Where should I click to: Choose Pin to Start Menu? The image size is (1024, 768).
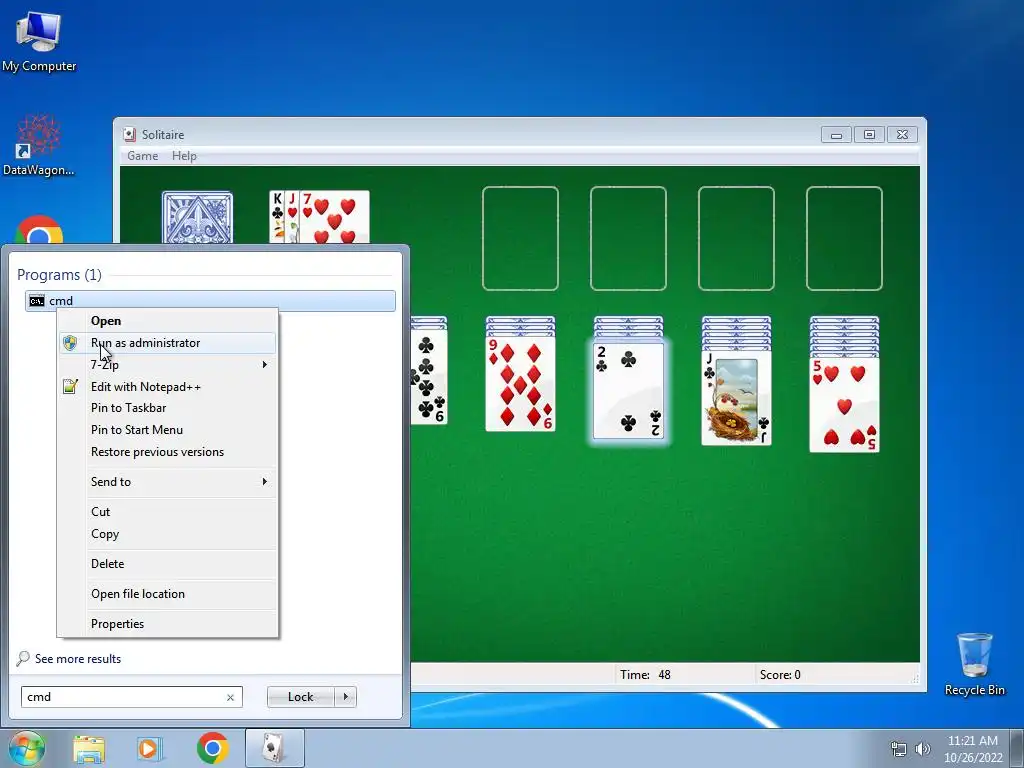coord(168,430)
